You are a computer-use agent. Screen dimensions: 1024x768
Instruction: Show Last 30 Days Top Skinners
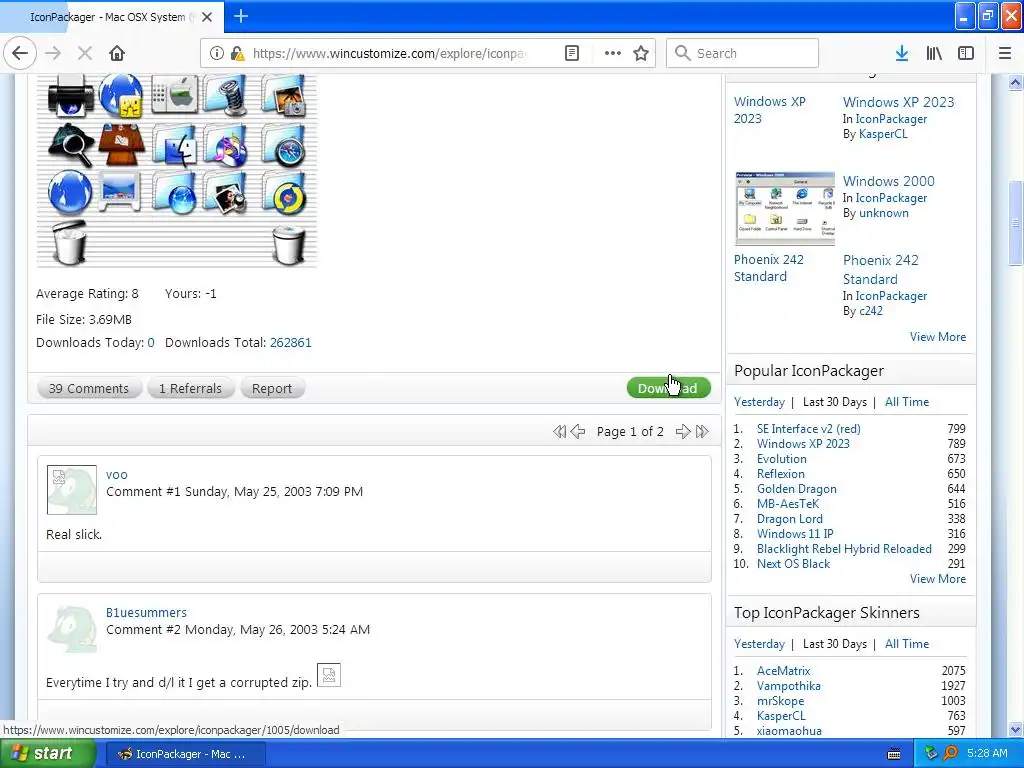click(x=835, y=643)
